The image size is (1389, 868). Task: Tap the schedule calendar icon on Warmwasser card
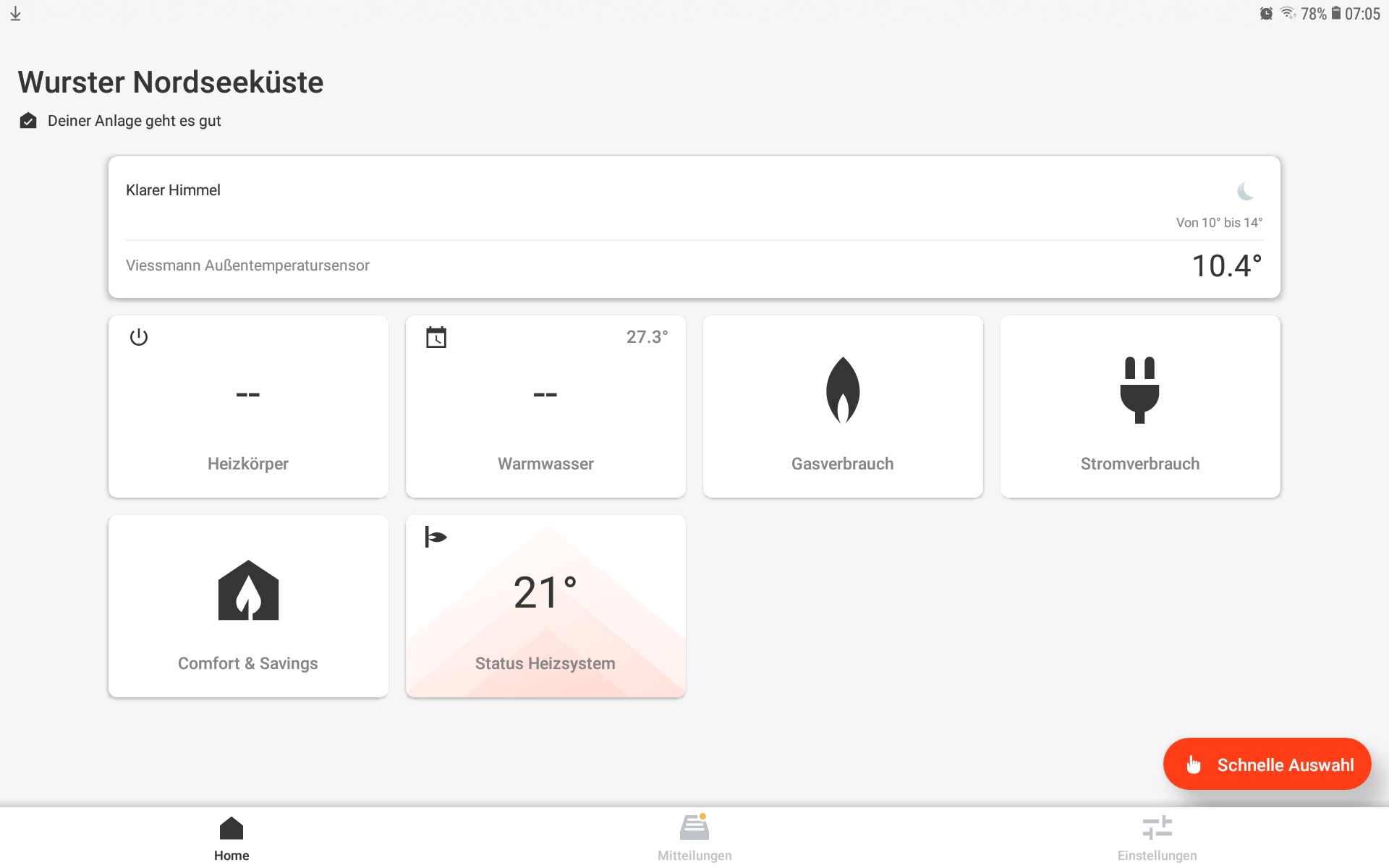[x=436, y=337]
